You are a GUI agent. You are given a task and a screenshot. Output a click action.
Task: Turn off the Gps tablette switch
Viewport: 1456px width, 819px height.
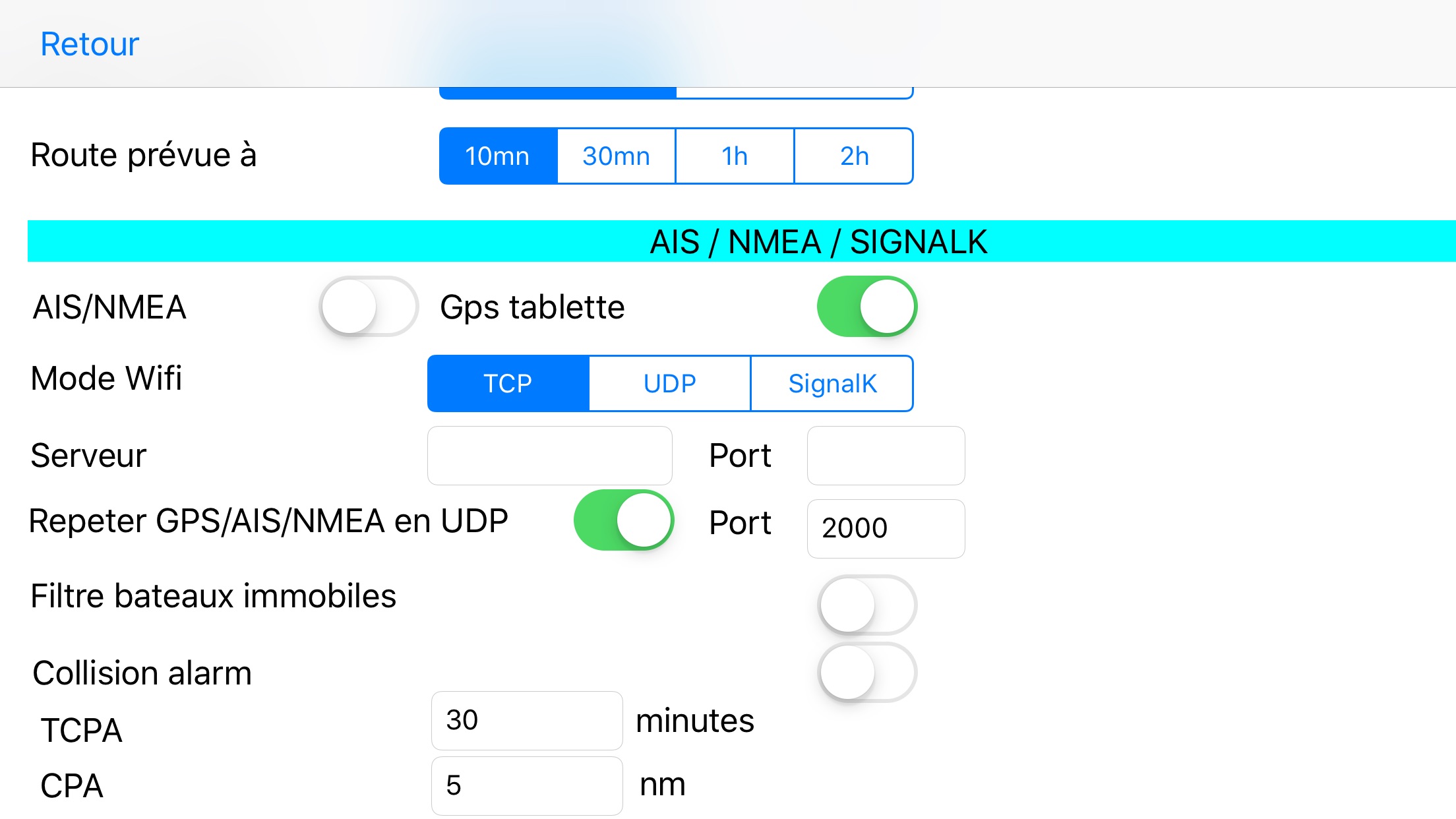point(867,307)
